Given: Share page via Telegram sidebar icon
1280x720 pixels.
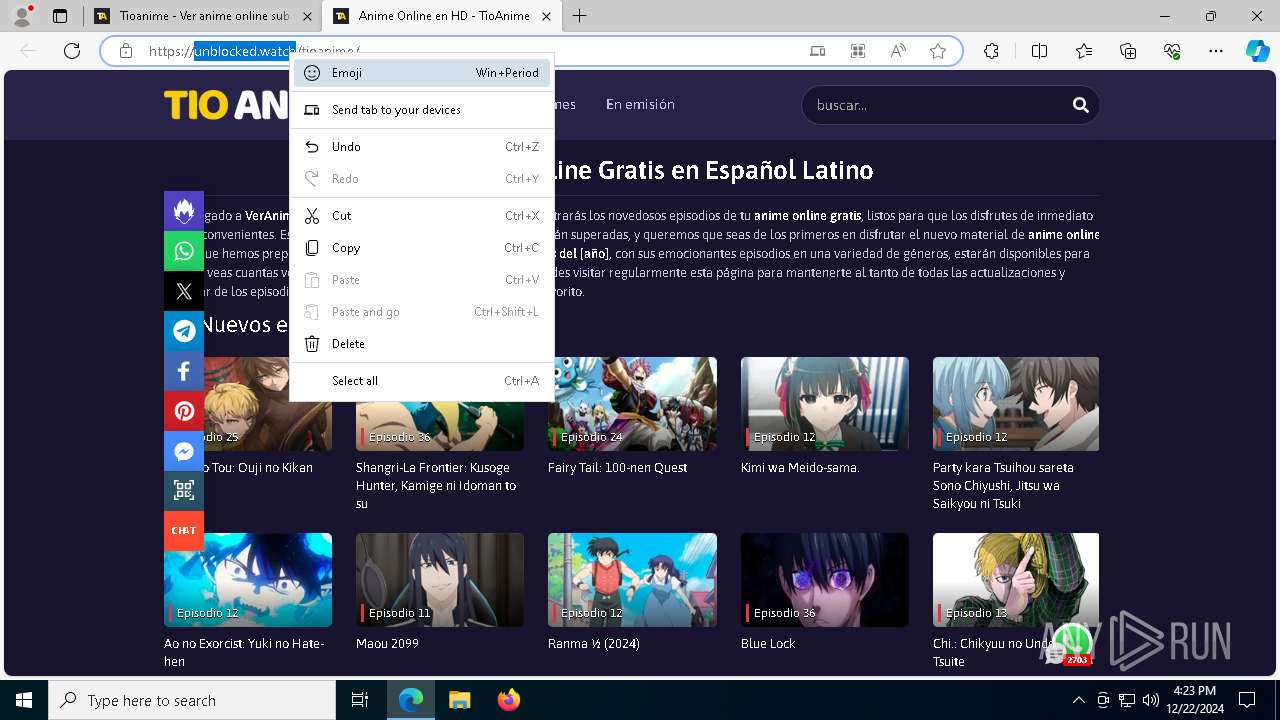Looking at the screenshot, I should coord(184,331).
